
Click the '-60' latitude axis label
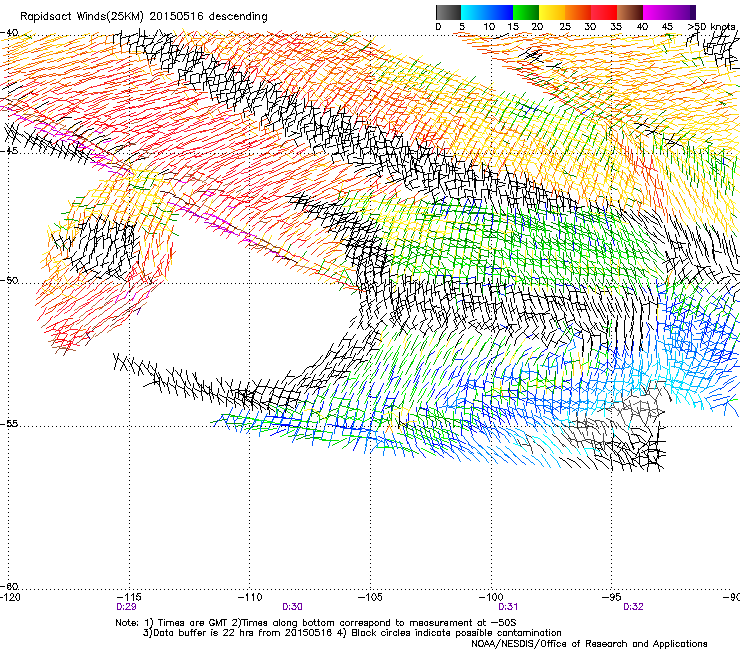click(9, 586)
